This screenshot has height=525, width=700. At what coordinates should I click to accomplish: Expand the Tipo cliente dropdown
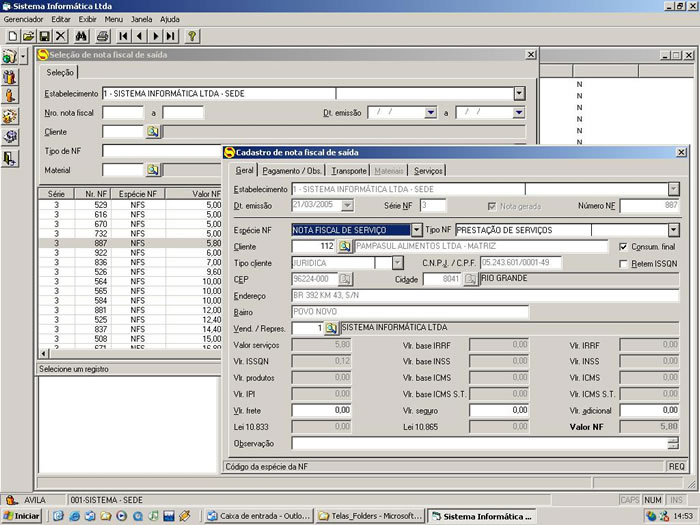[397, 263]
